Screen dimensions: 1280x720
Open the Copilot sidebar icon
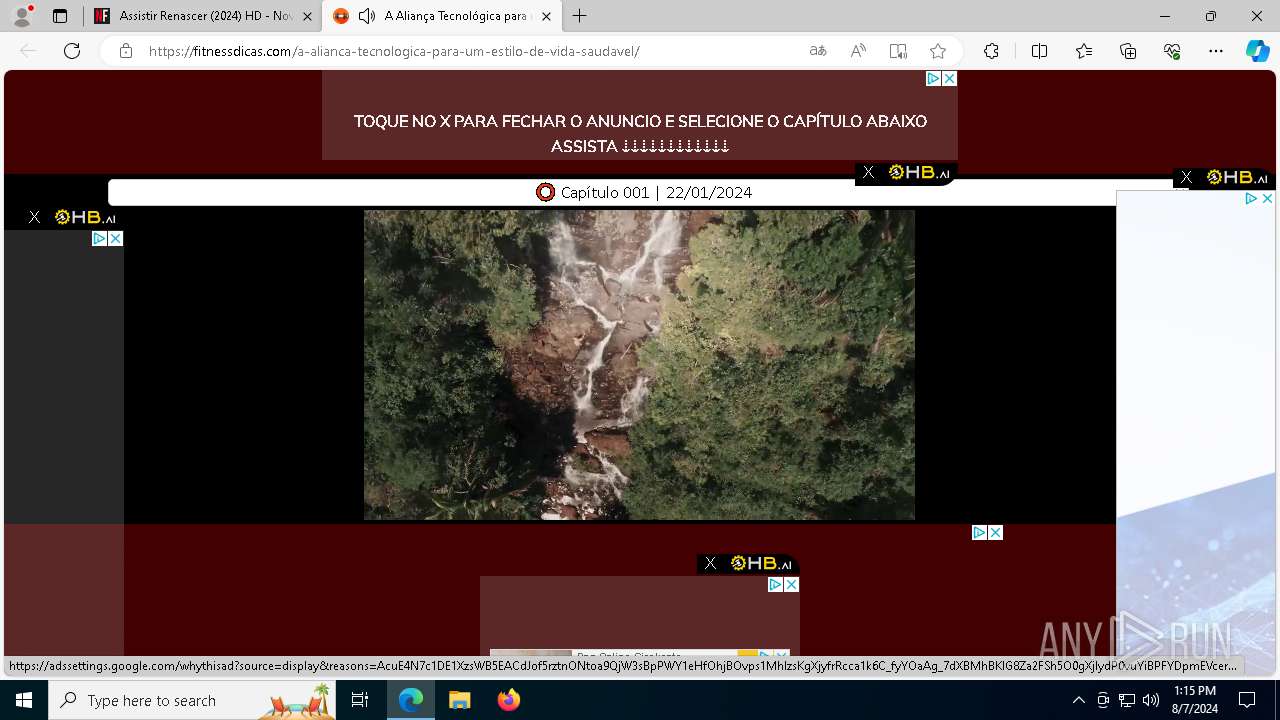click(x=1257, y=51)
